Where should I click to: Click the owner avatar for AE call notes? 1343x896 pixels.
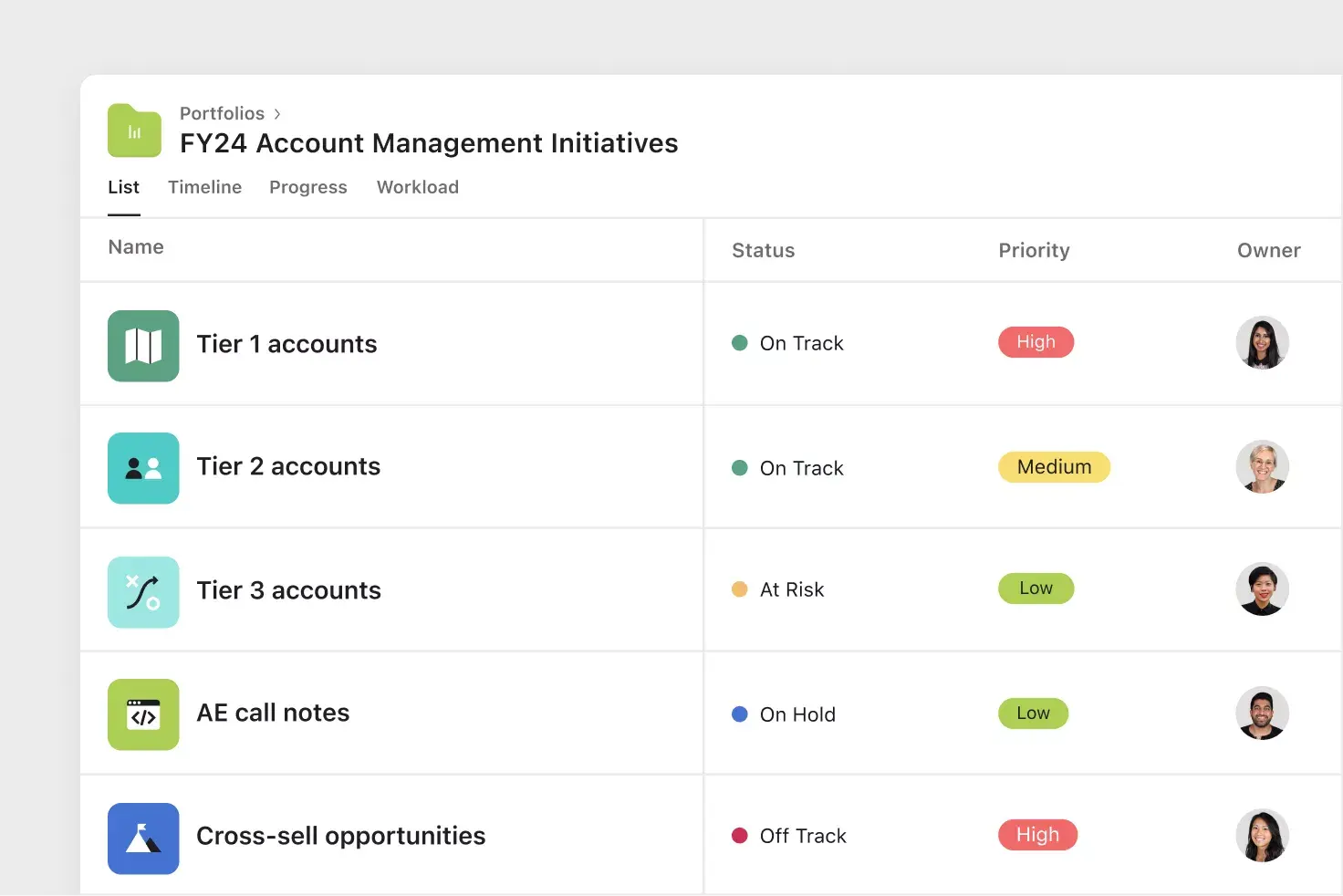(x=1262, y=714)
